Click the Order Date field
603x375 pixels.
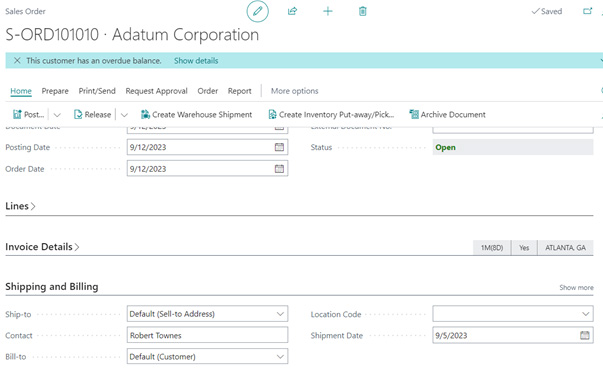207,168
